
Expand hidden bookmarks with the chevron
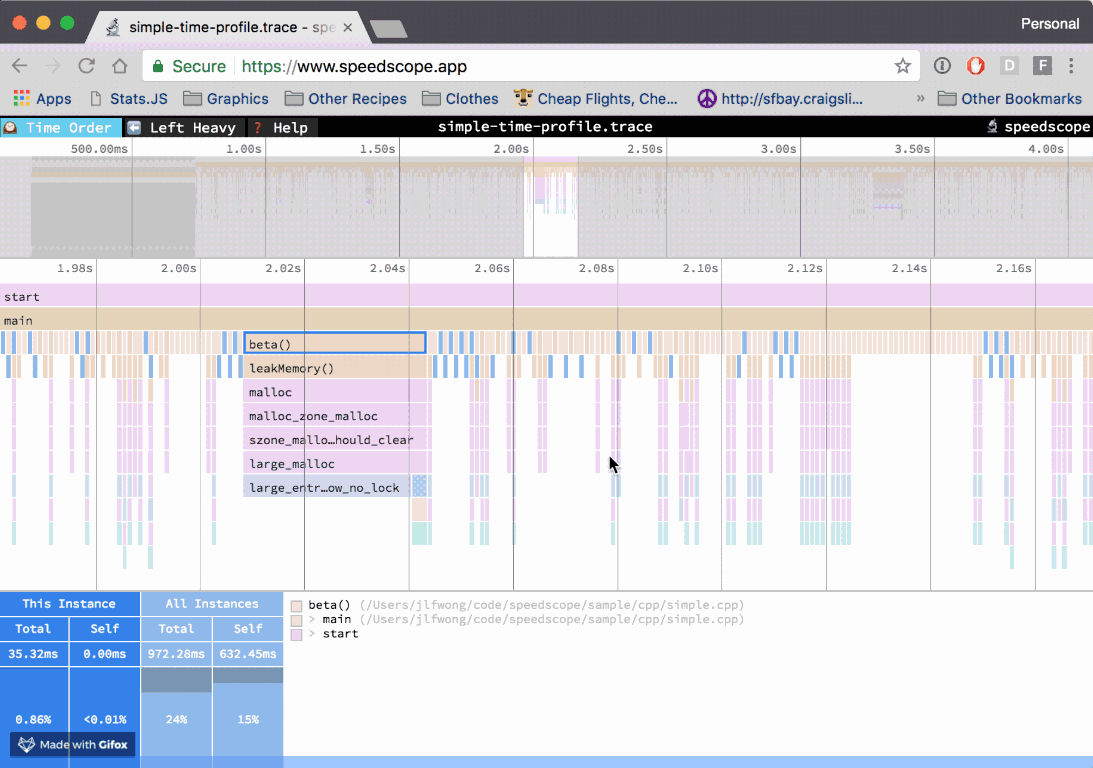pyautogui.click(x=920, y=99)
